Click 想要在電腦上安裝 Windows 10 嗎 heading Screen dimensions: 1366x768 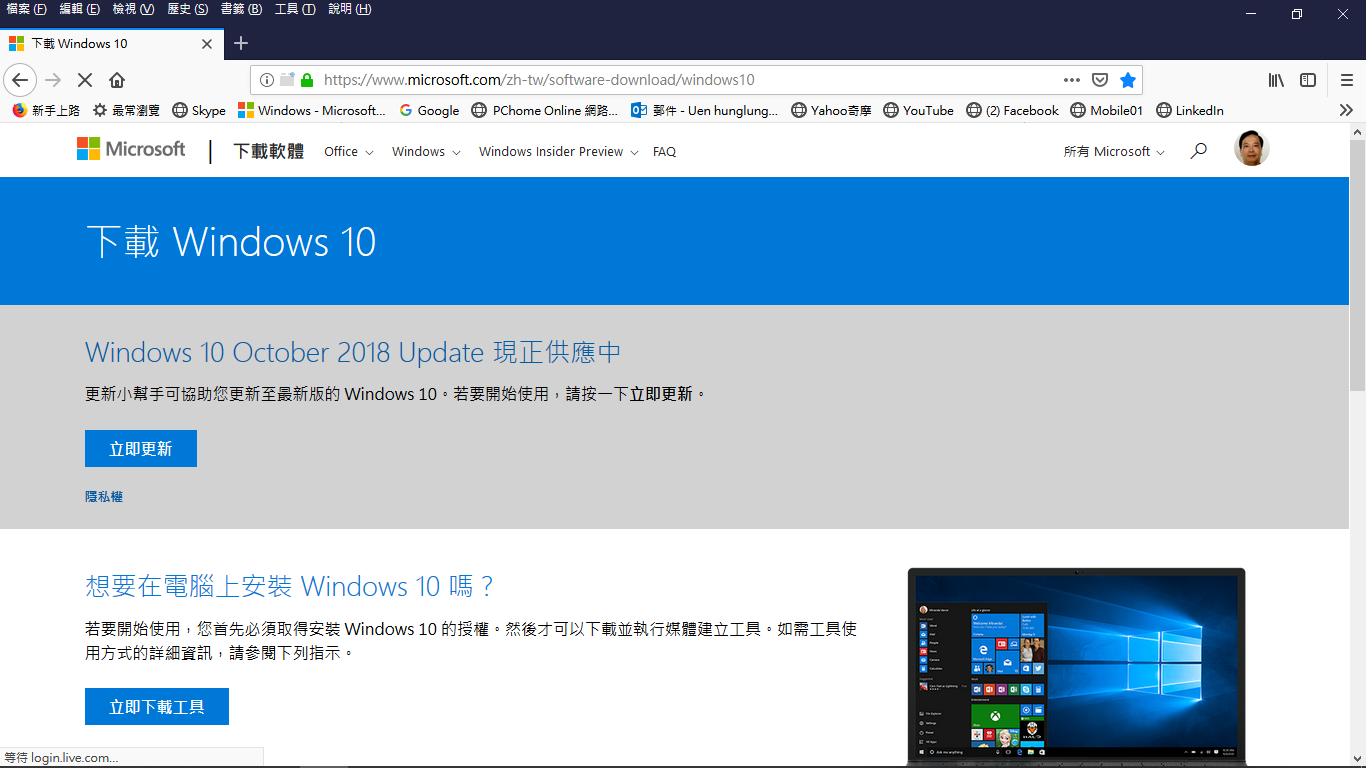tap(290, 586)
